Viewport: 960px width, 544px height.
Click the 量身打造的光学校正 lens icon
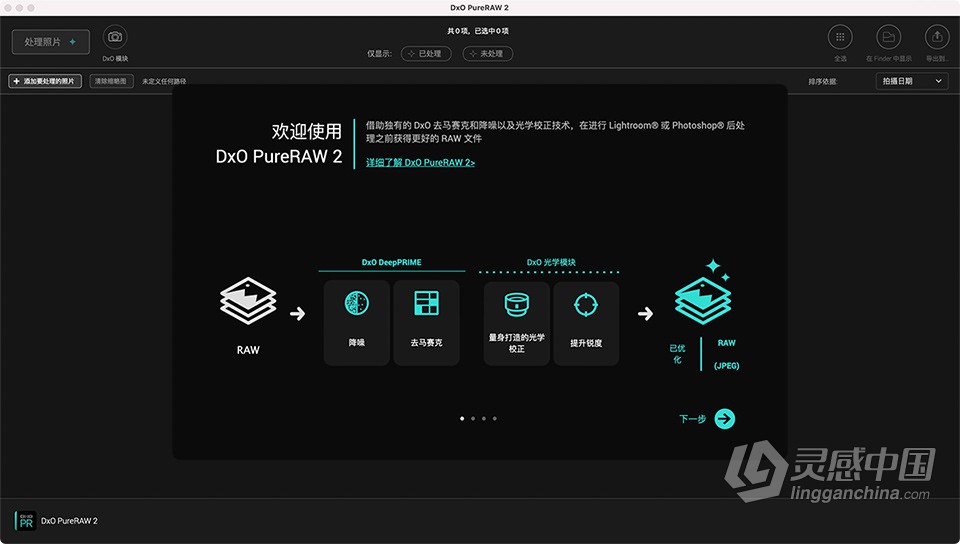(x=516, y=304)
